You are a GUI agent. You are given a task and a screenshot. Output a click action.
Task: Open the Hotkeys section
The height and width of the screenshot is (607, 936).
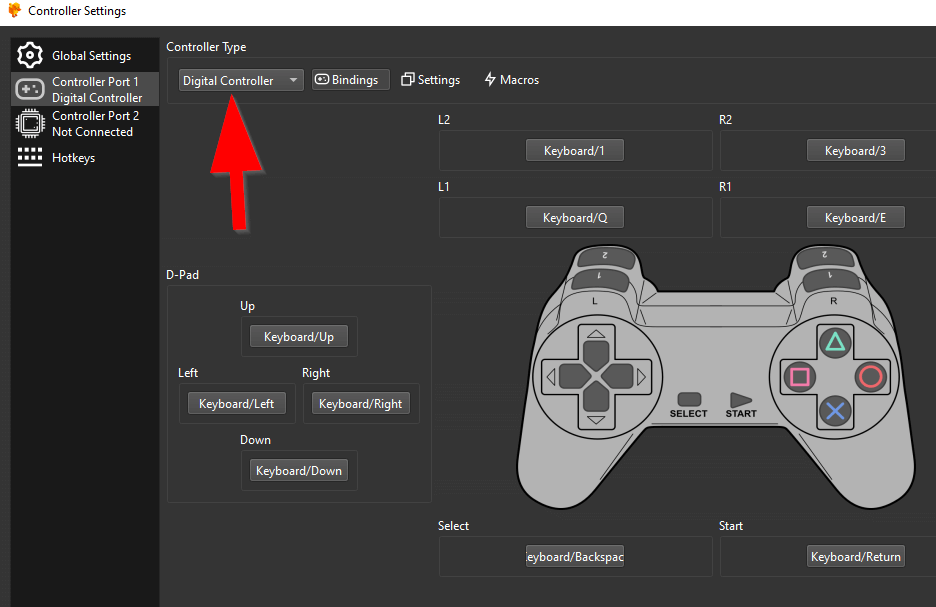tap(85, 158)
